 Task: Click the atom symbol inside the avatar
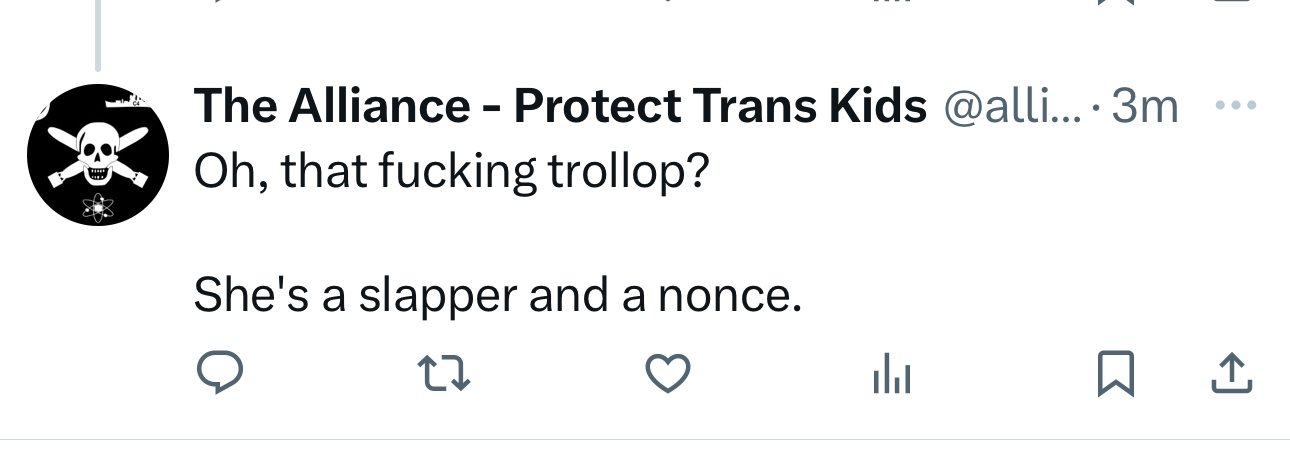click(97, 208)
